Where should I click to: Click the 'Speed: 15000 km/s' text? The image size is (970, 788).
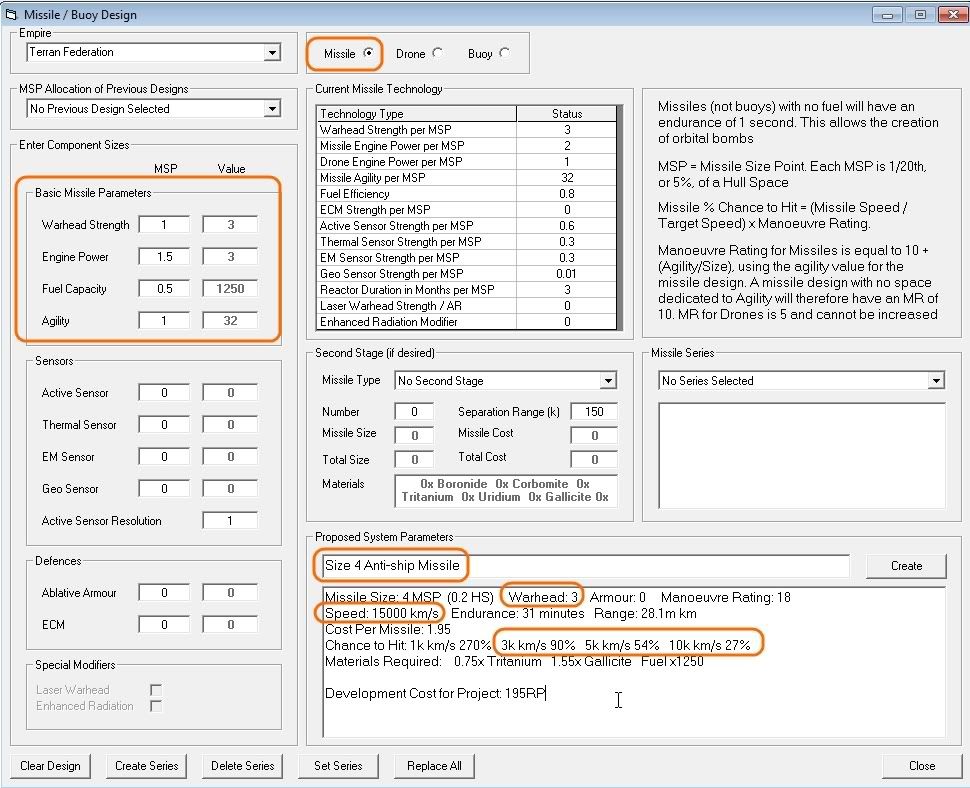click(382, 614)
